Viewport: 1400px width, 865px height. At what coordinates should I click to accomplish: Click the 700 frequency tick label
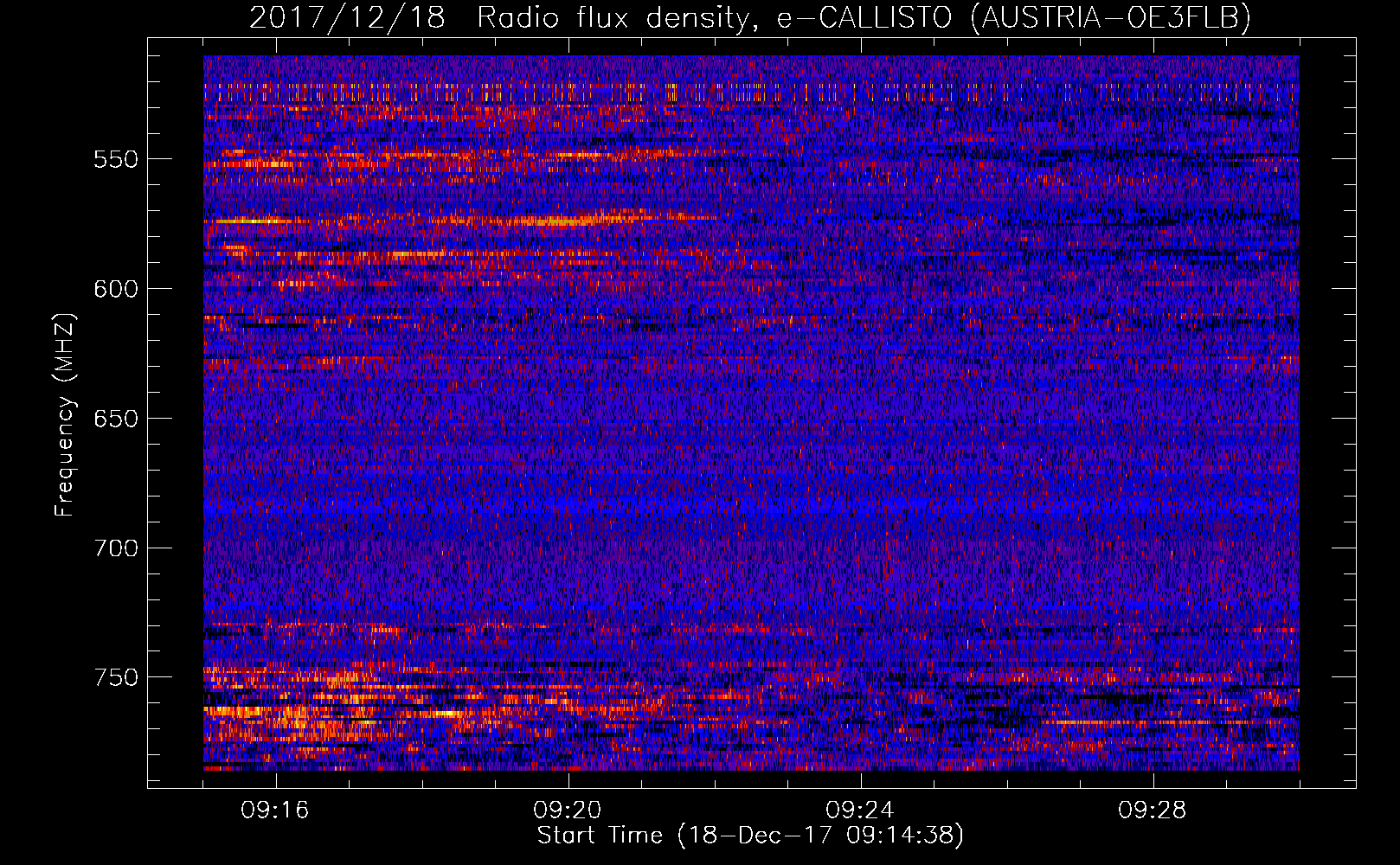pos(116,548)
